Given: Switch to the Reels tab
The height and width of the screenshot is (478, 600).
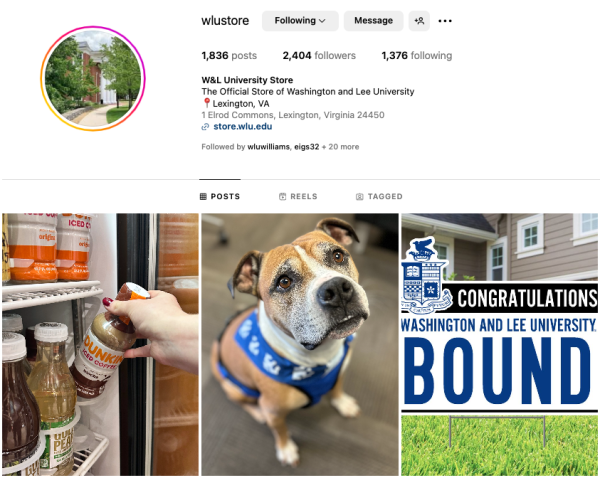Looking at the screenshot, I should [298, 196].
